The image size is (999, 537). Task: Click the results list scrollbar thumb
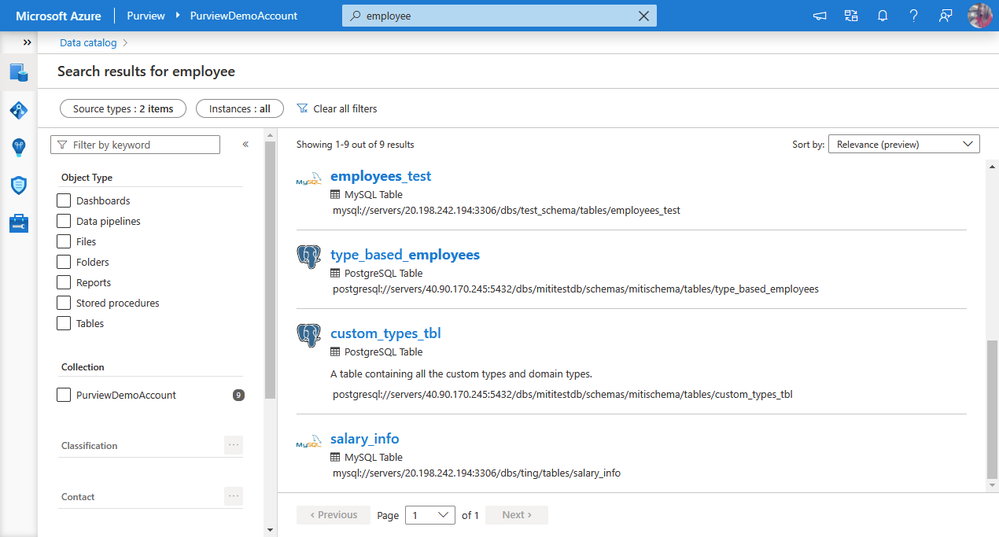pos(991,409)
